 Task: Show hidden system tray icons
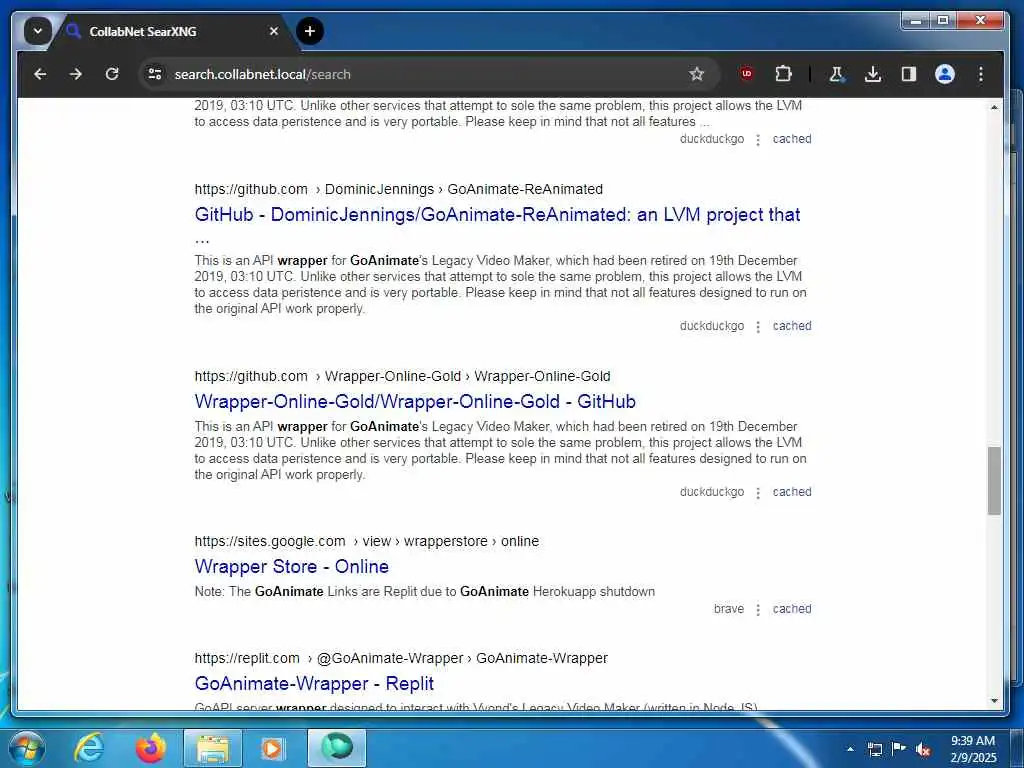(x=850, y=749)
